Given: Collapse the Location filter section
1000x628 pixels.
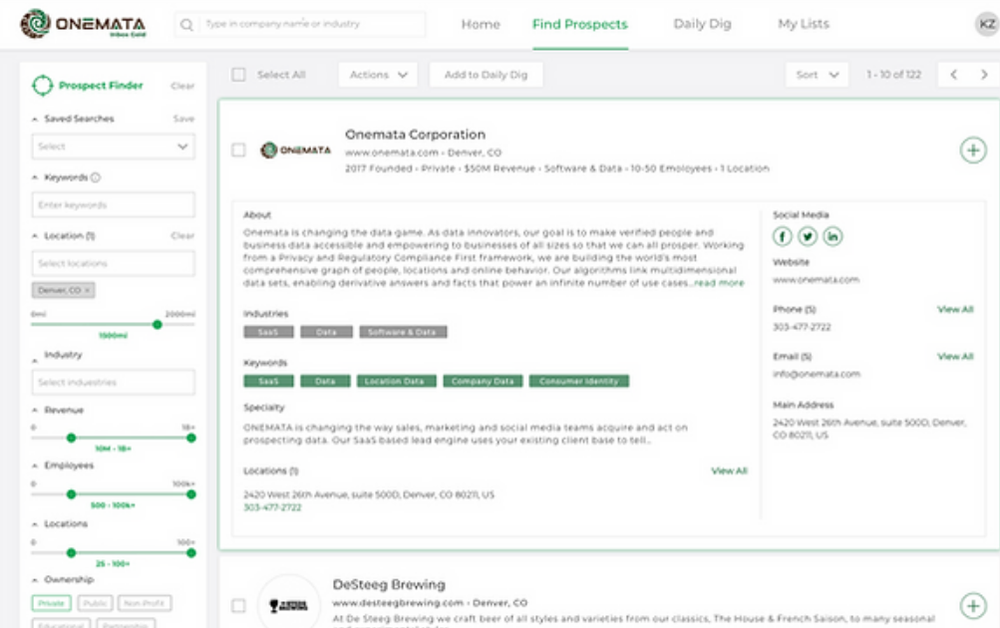Looking at the screenshot, I should [x=35, y=236].
